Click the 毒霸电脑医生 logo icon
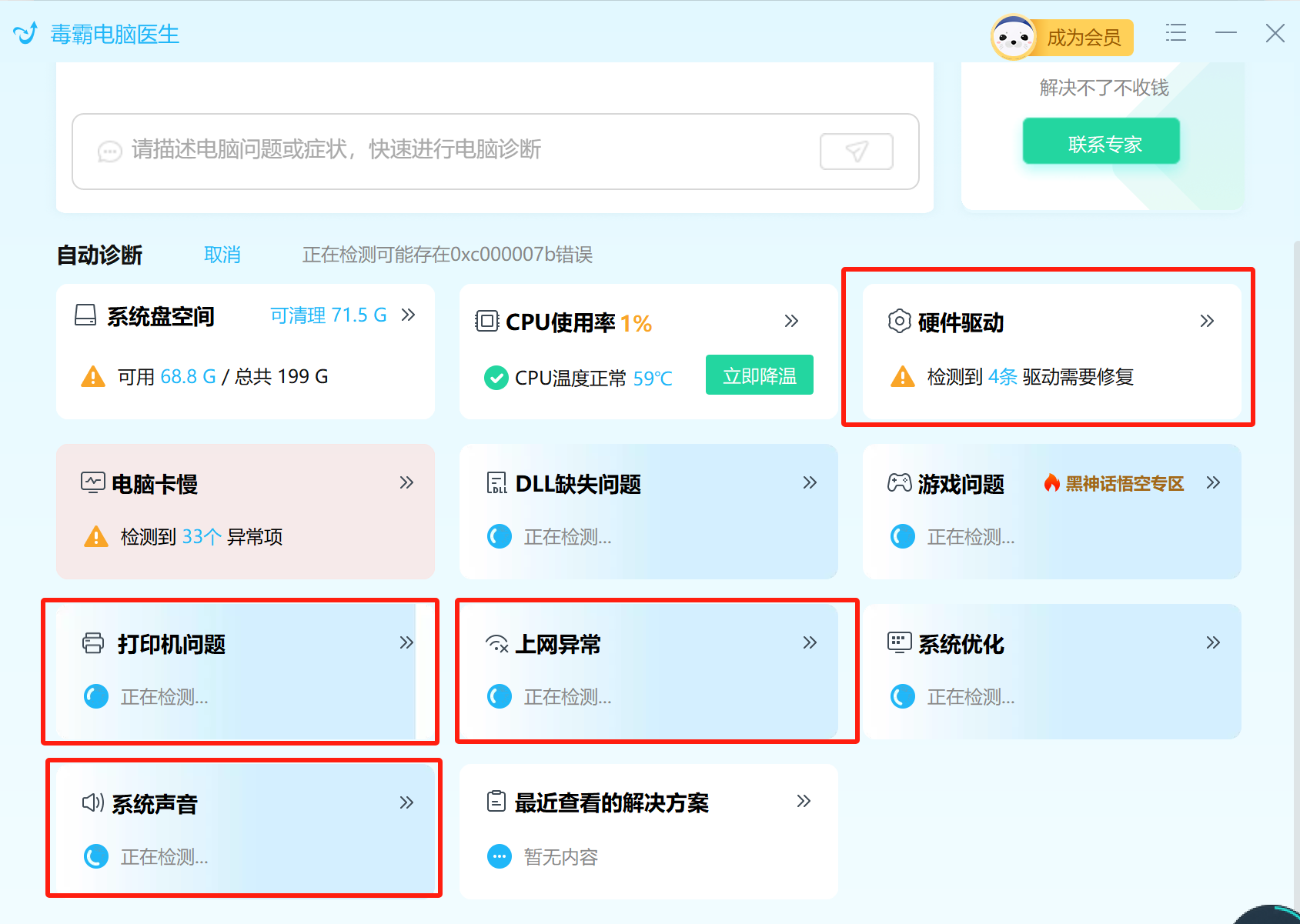 (25, 34)
